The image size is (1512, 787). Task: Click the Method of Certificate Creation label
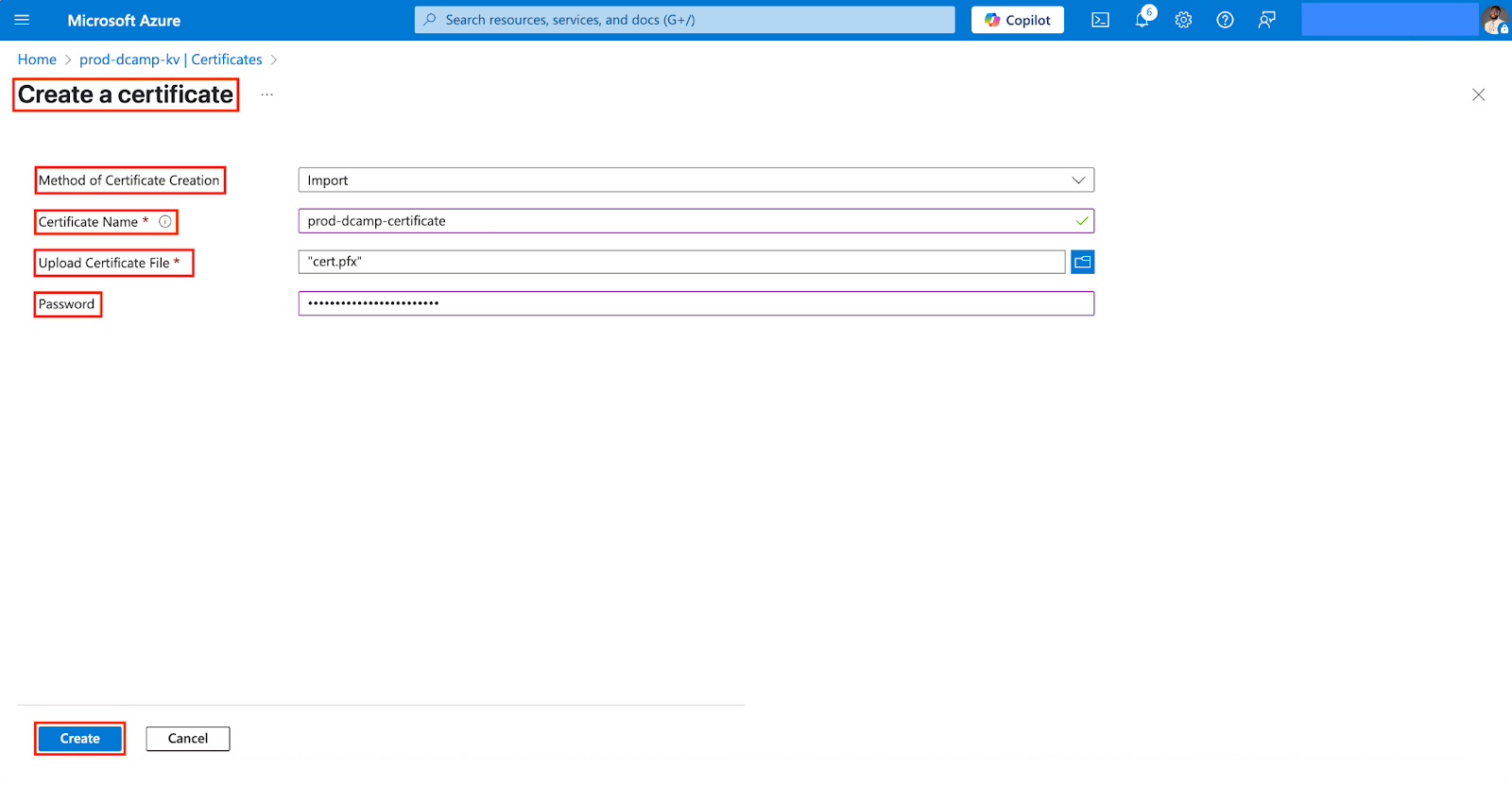pyautogui.click(x=129, y=180)
